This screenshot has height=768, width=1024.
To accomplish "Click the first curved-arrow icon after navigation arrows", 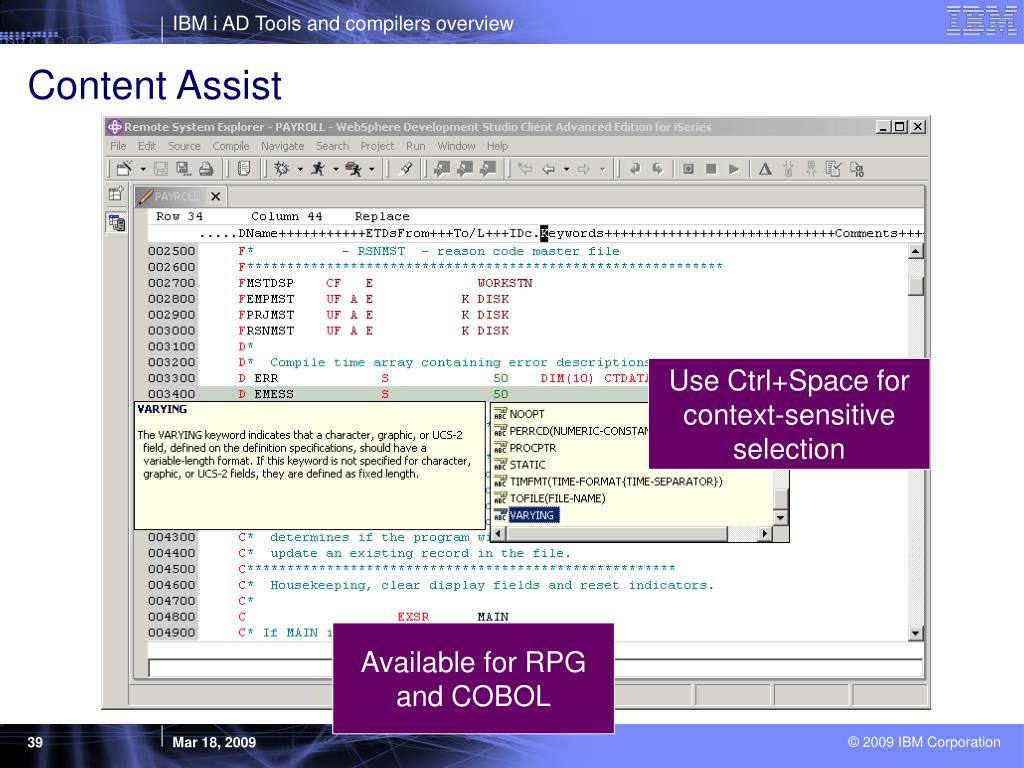I will point(635,169).
